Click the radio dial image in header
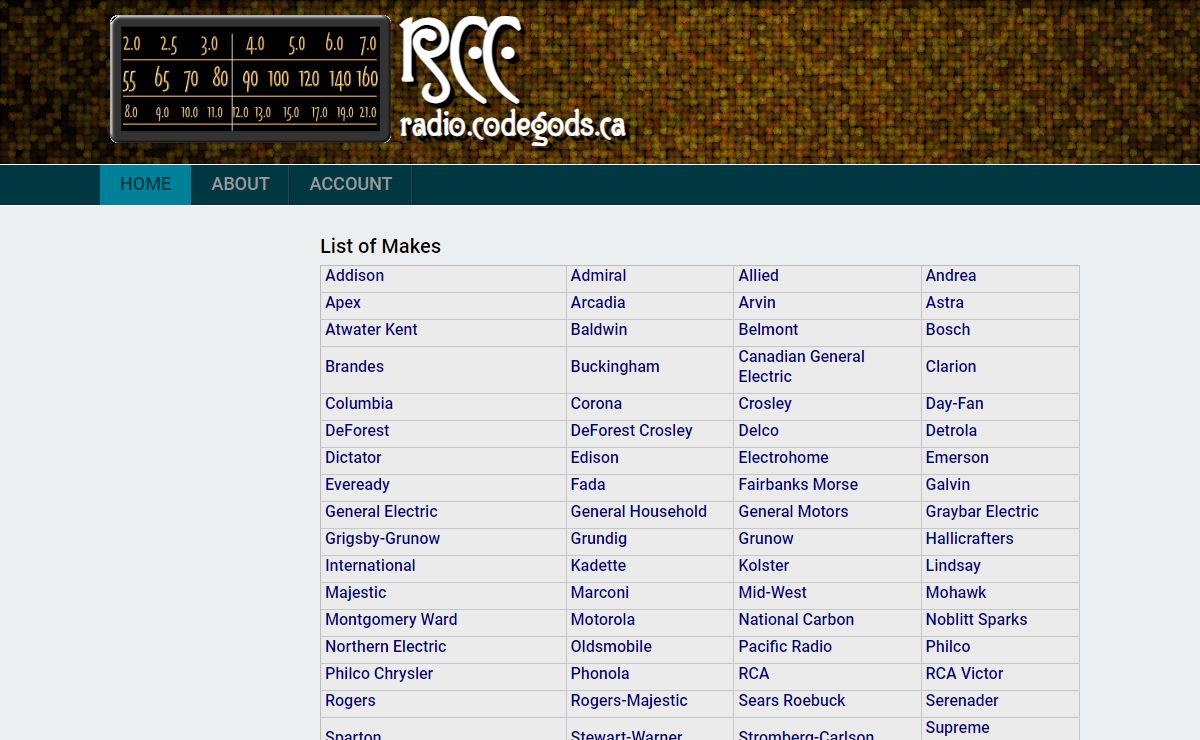1200x740 pixels. tap(250, 79)
